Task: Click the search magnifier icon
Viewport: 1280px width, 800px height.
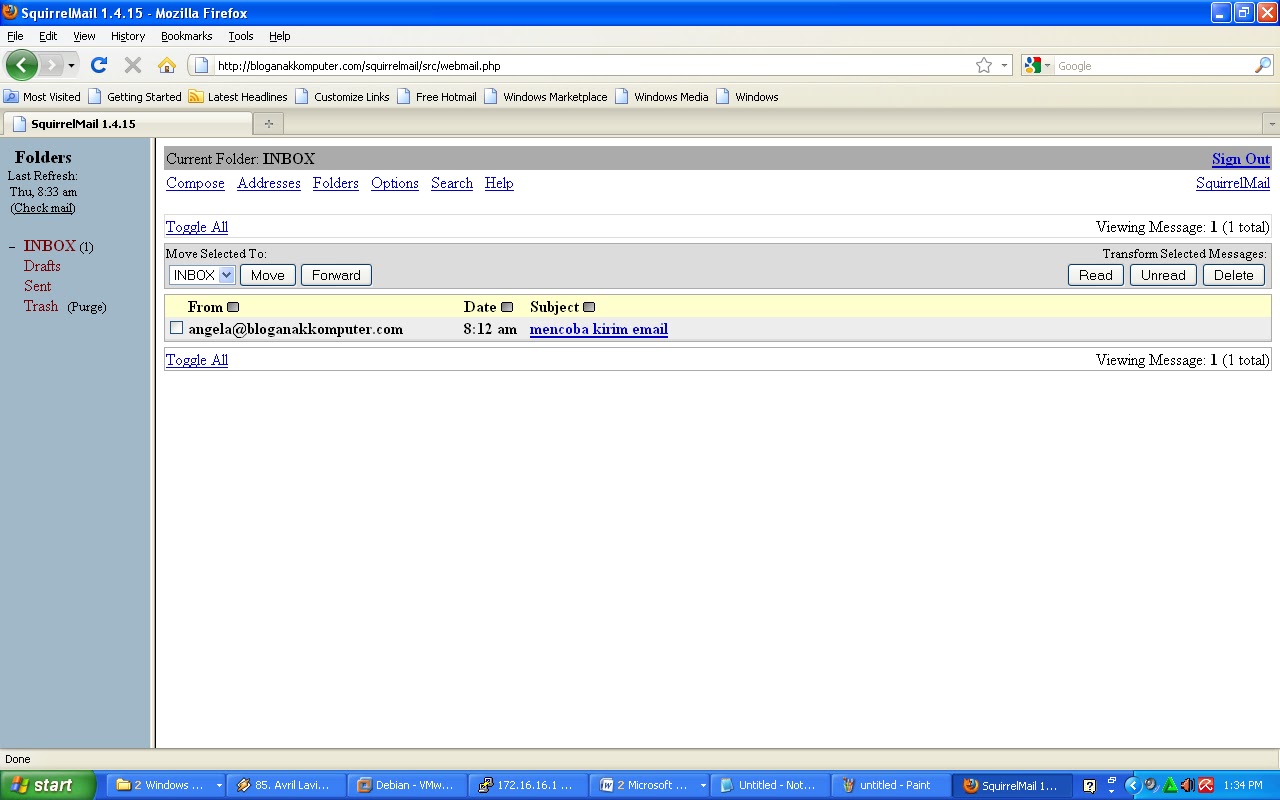Action: 1263,65
